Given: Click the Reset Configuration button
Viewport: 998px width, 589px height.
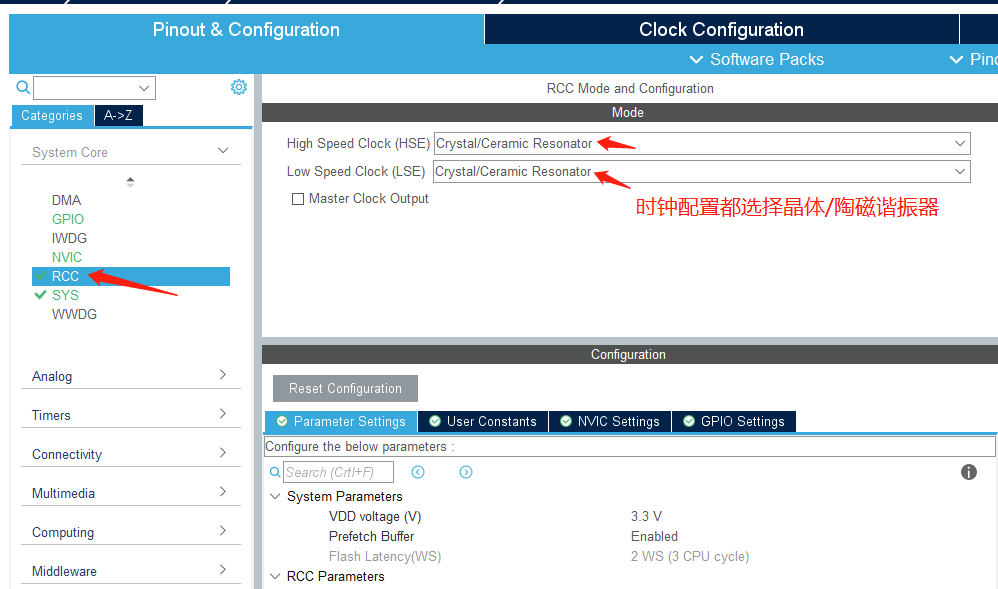Looking at the screenshot, I should click(x=345, y=388).
